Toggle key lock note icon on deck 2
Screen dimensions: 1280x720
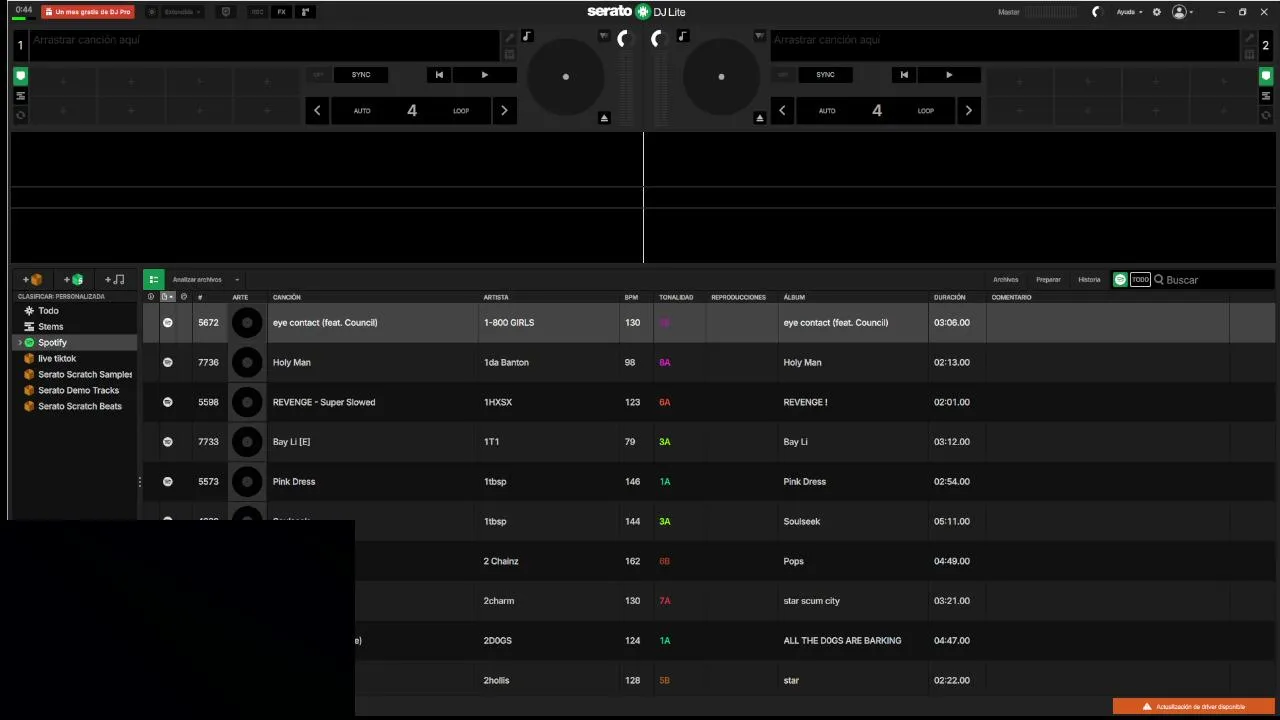[683, 36]
